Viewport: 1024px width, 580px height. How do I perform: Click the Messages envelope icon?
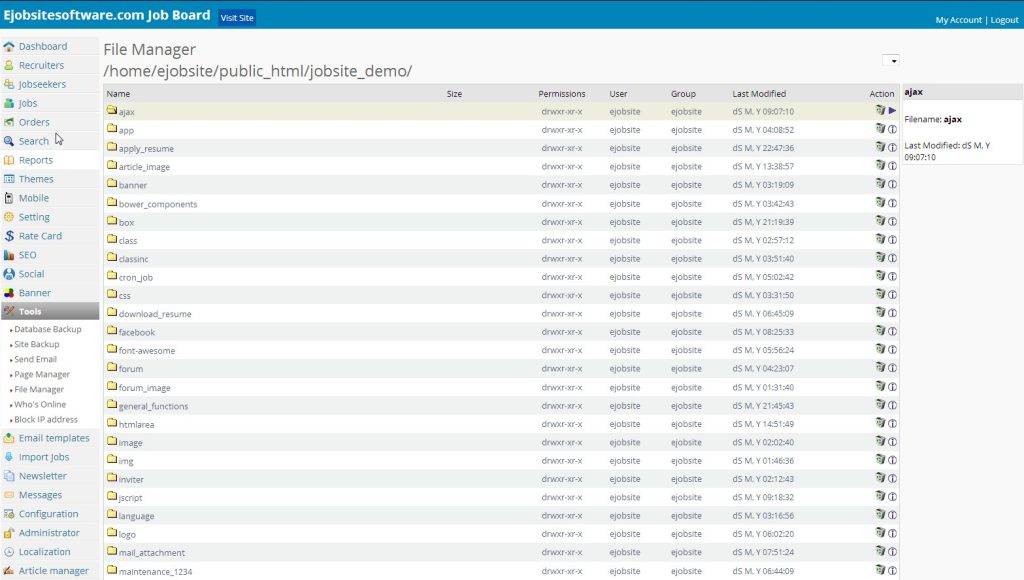8,495
